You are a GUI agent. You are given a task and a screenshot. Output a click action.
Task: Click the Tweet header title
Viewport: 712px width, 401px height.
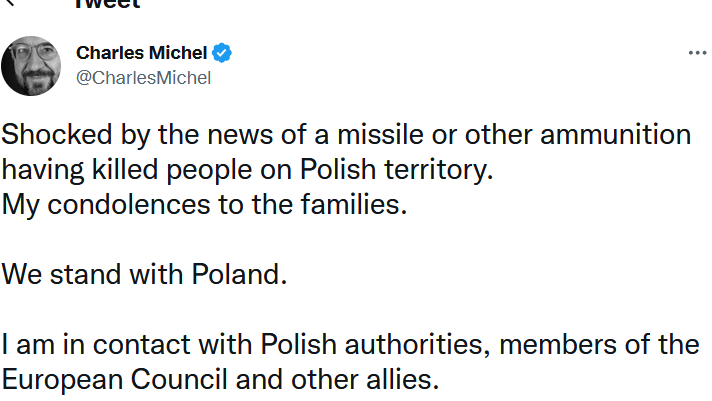pos(107,4)
